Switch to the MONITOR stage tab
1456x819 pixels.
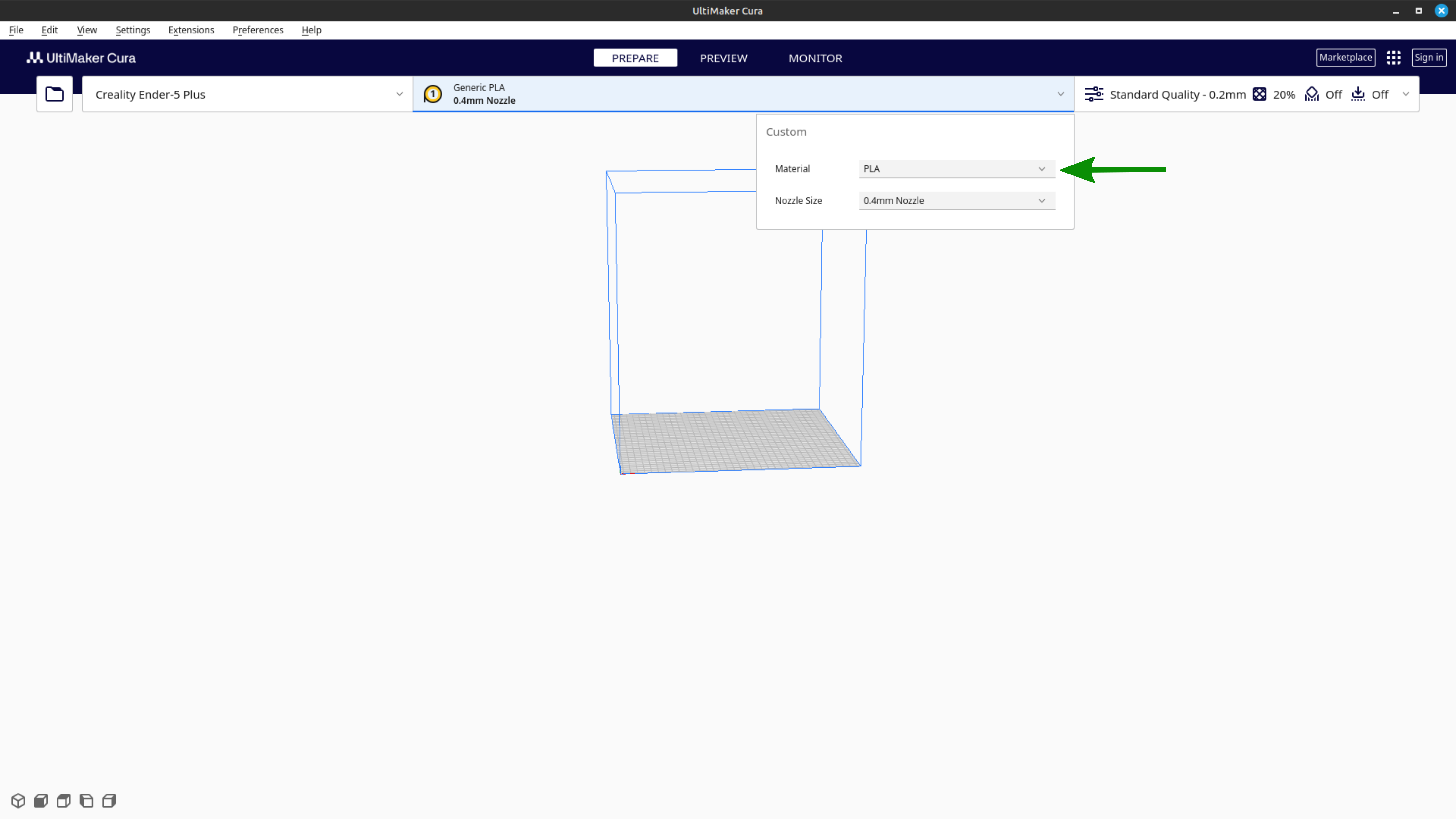(x=815, y=58)
